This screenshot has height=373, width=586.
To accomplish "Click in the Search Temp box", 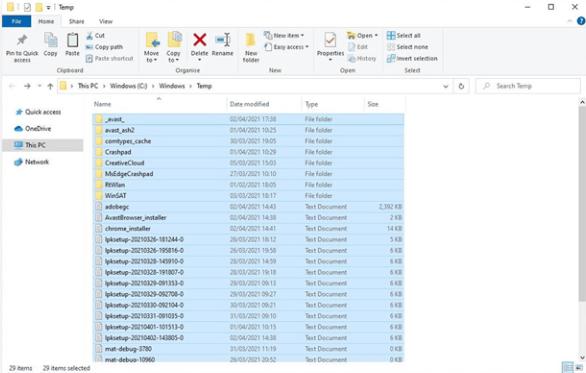I will 528,86.
